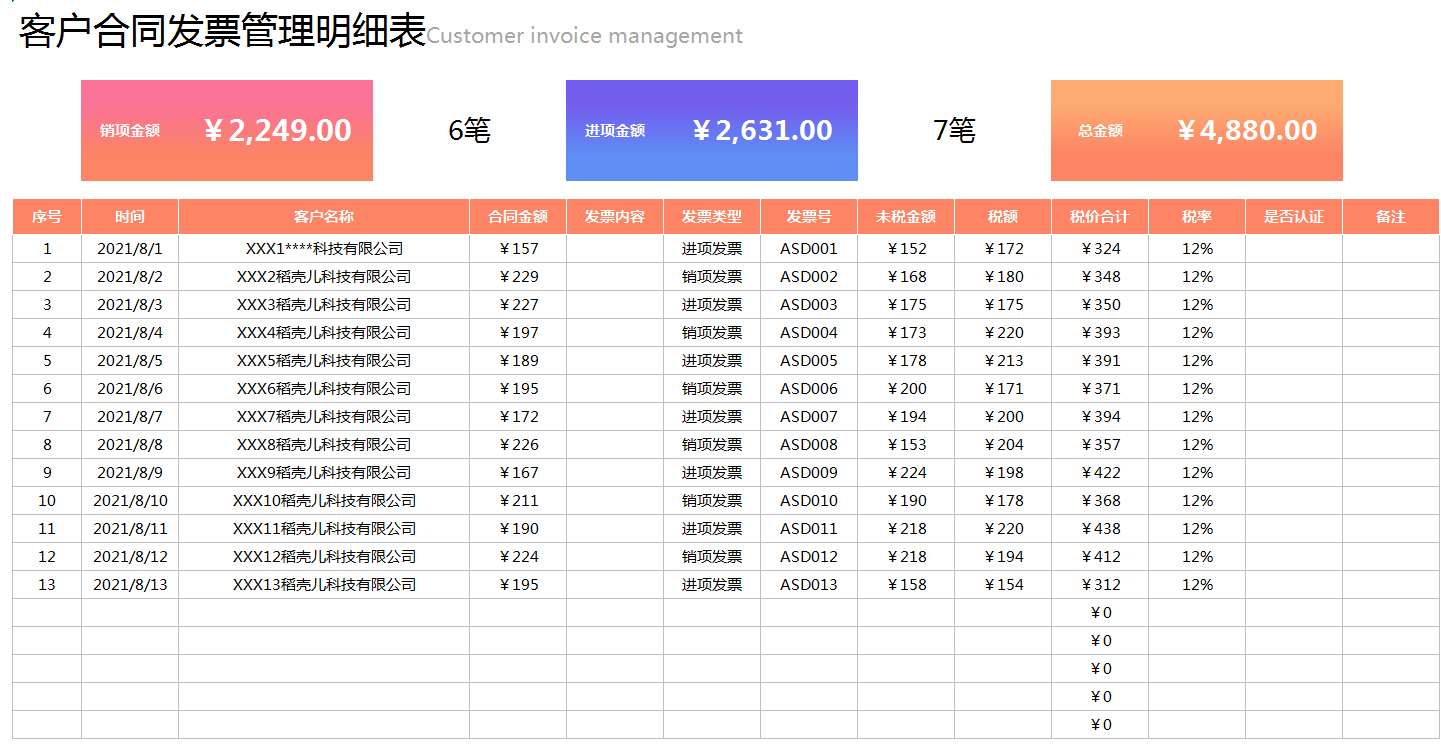Select the 6笔 count cell
This screenshot has width=1441, height=747.
pyautogui.click(x=469, y=130)
